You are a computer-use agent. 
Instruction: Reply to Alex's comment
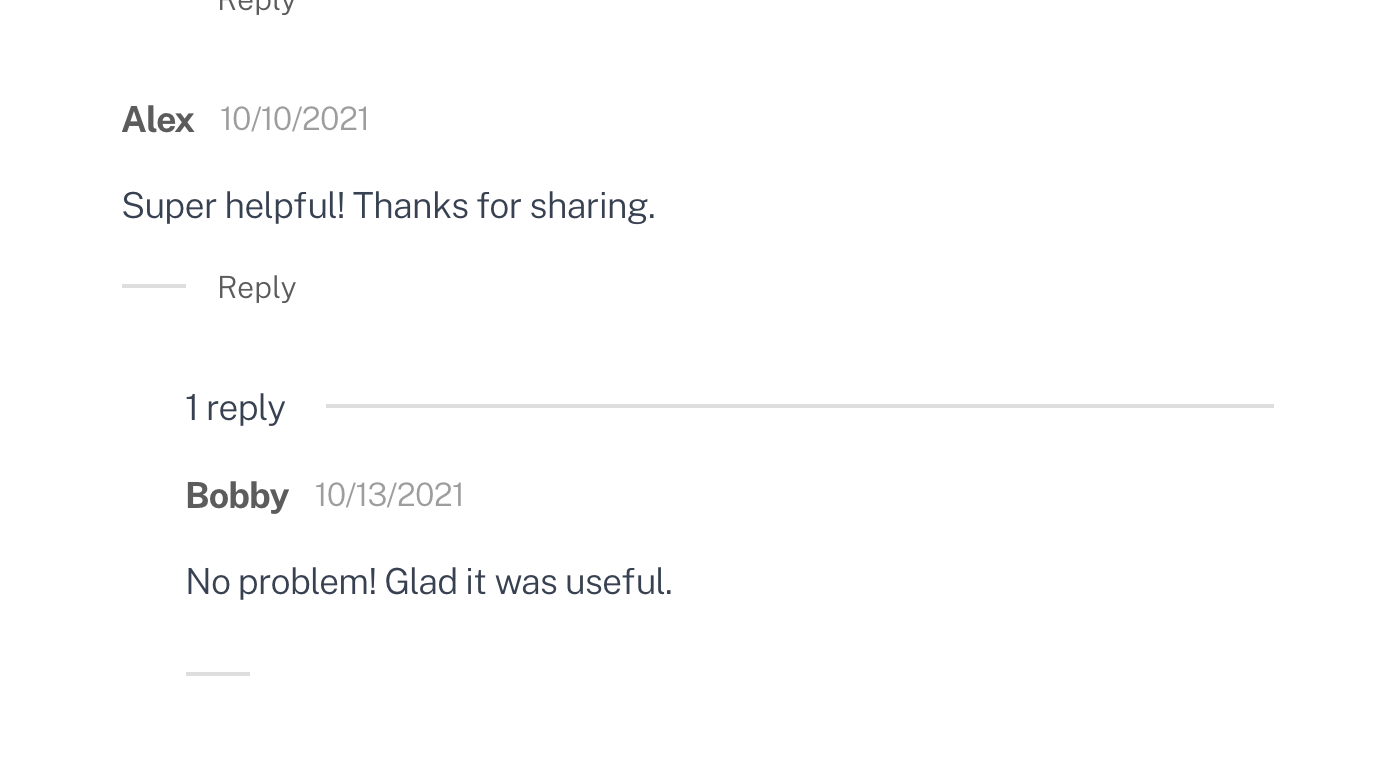[256, 286]
